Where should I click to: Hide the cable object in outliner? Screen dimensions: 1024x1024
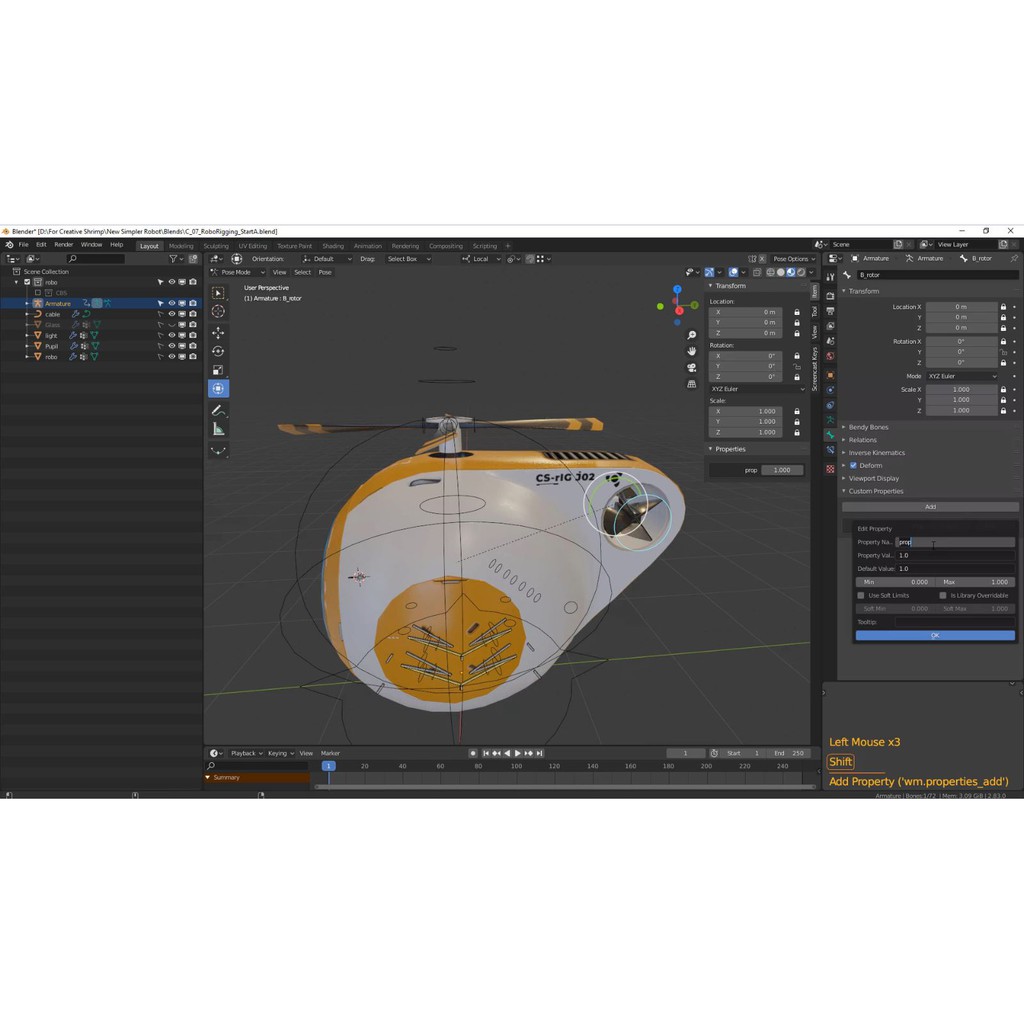(x=171, y=314)
